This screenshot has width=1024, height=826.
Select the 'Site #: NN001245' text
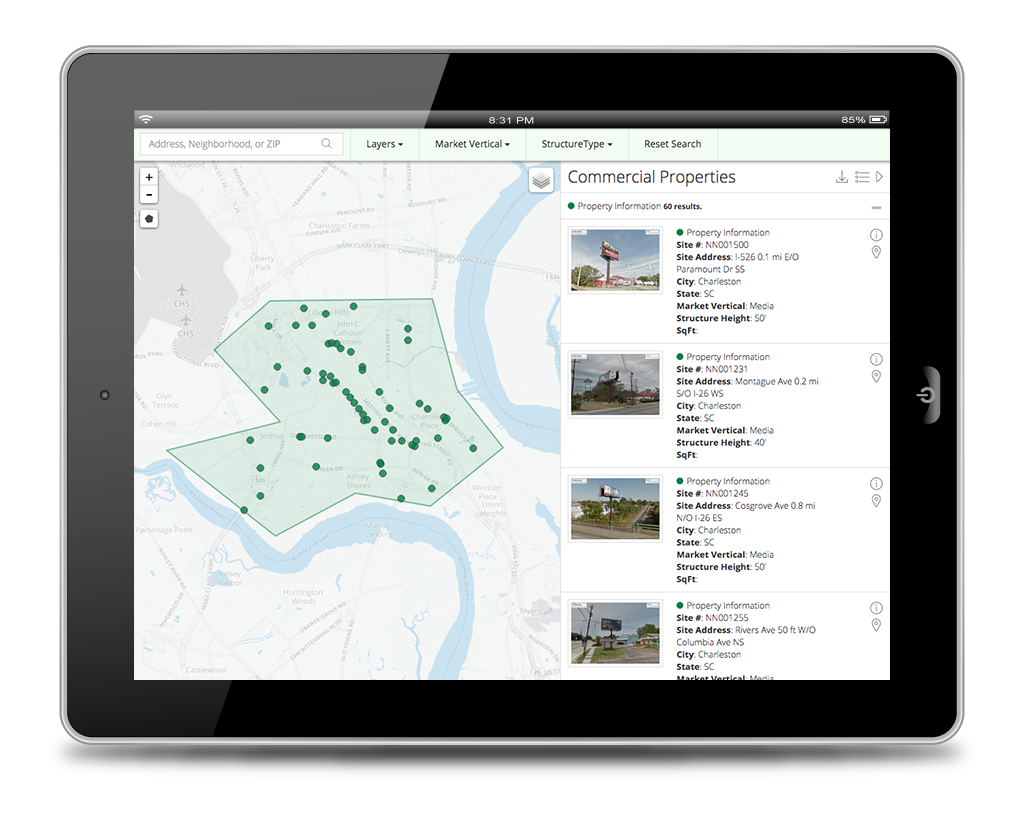[x=712, y=494]
